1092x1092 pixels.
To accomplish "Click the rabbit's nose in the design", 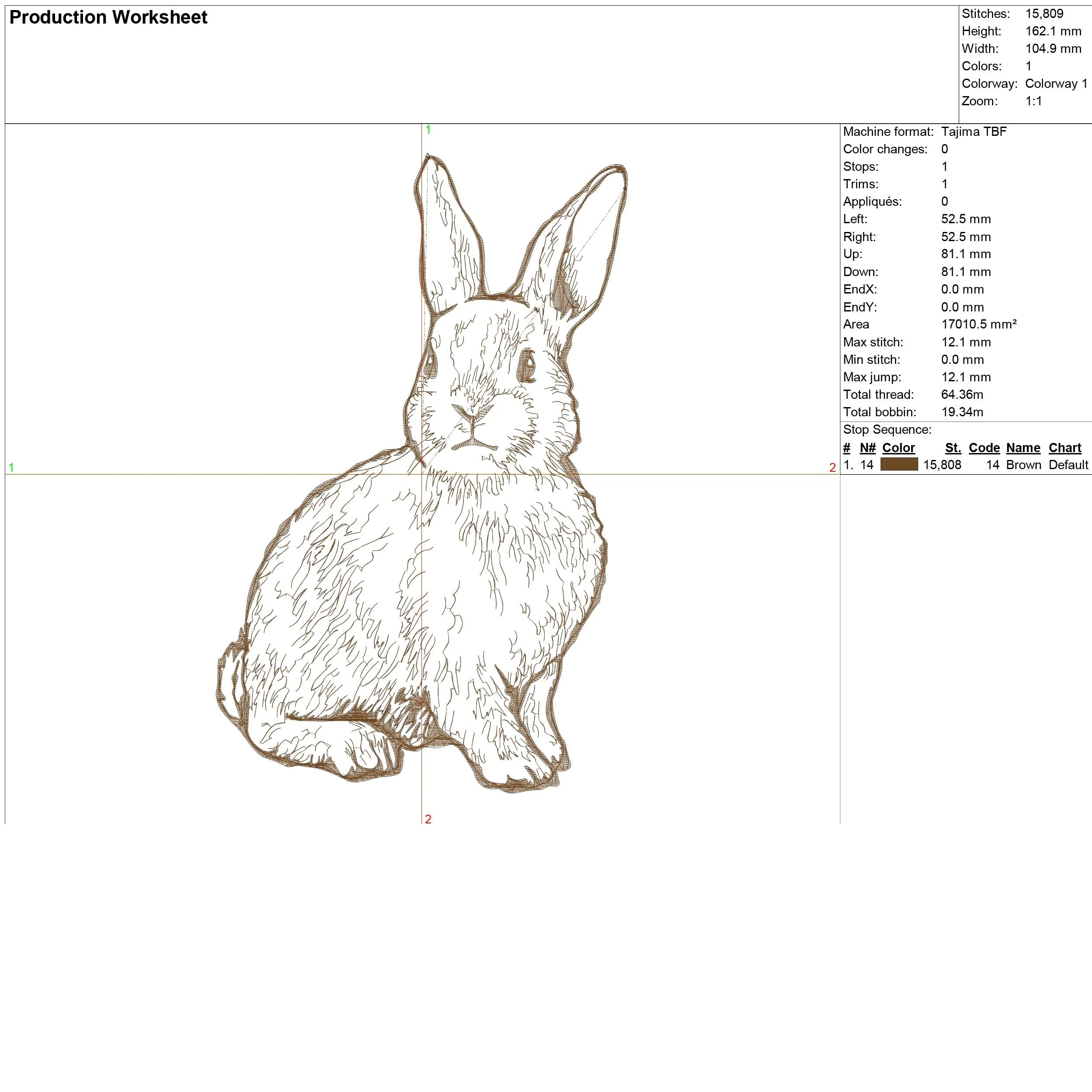I will (x=473, y=415).
